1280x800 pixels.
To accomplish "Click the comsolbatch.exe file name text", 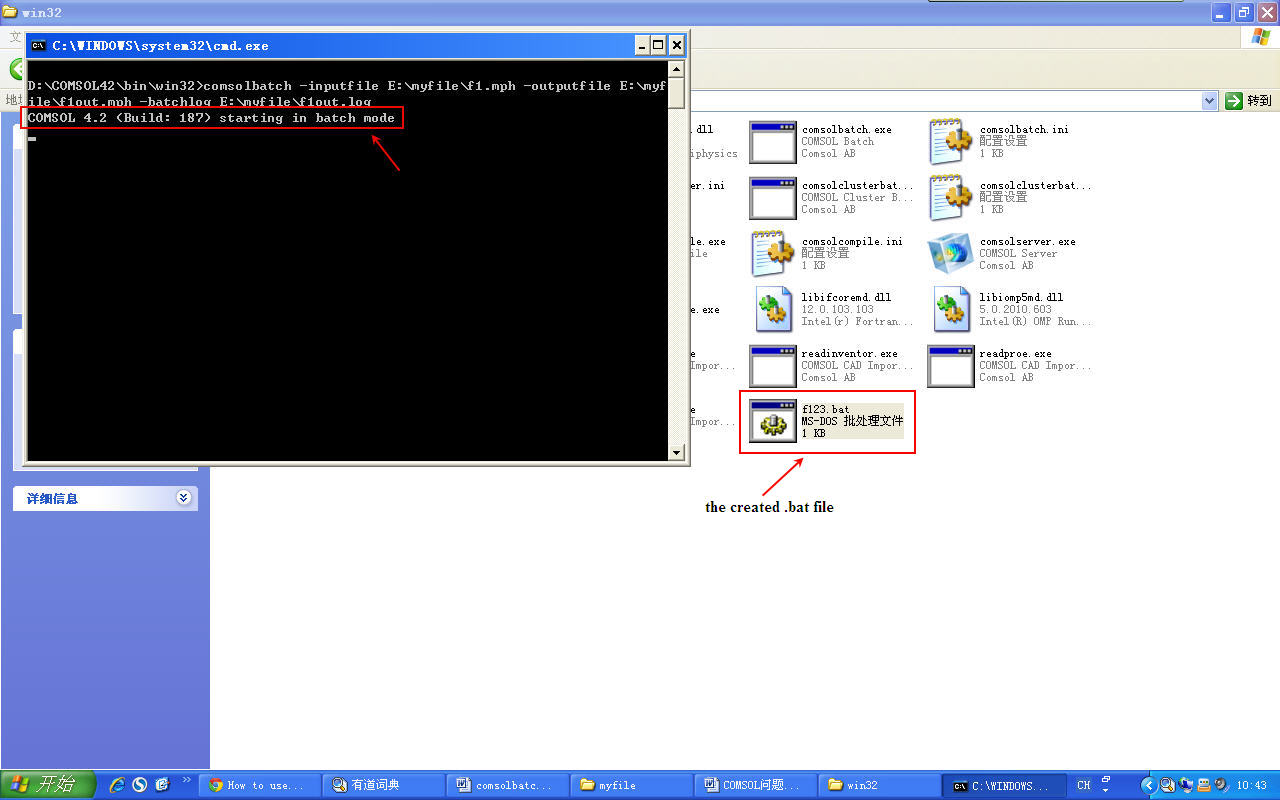I will pos(846,130).
